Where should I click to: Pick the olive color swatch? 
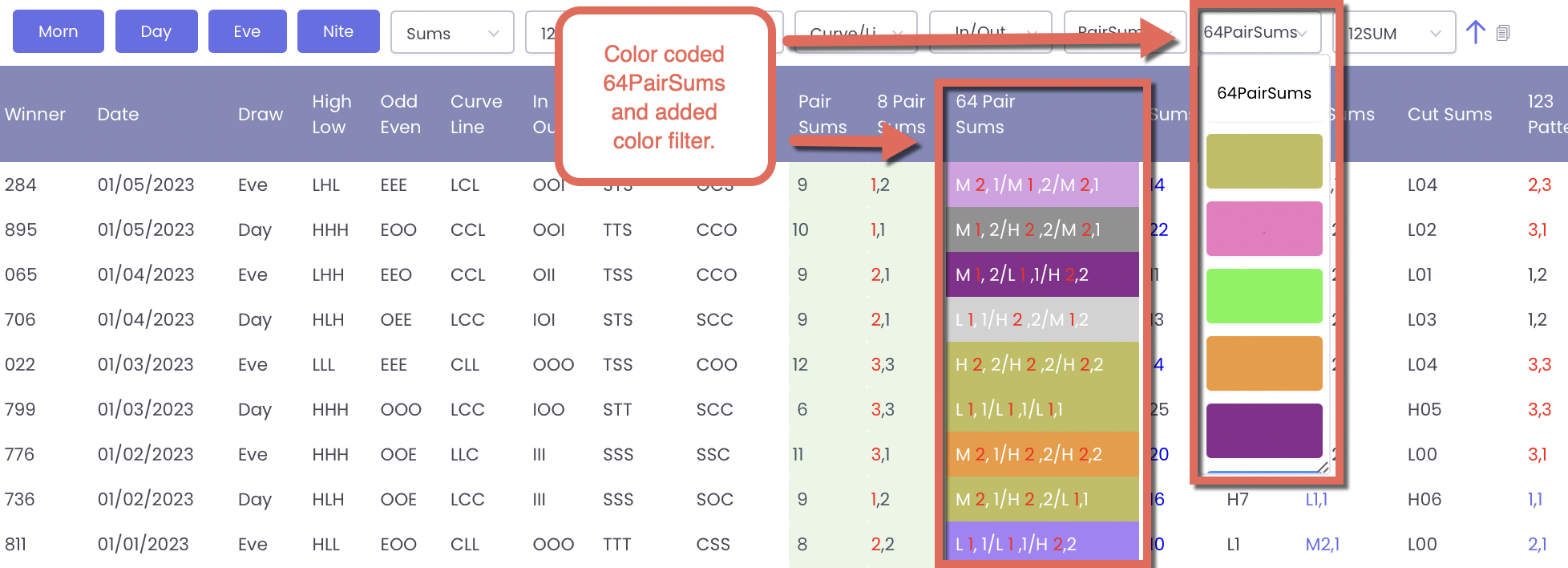click(x=1264, y=161)
